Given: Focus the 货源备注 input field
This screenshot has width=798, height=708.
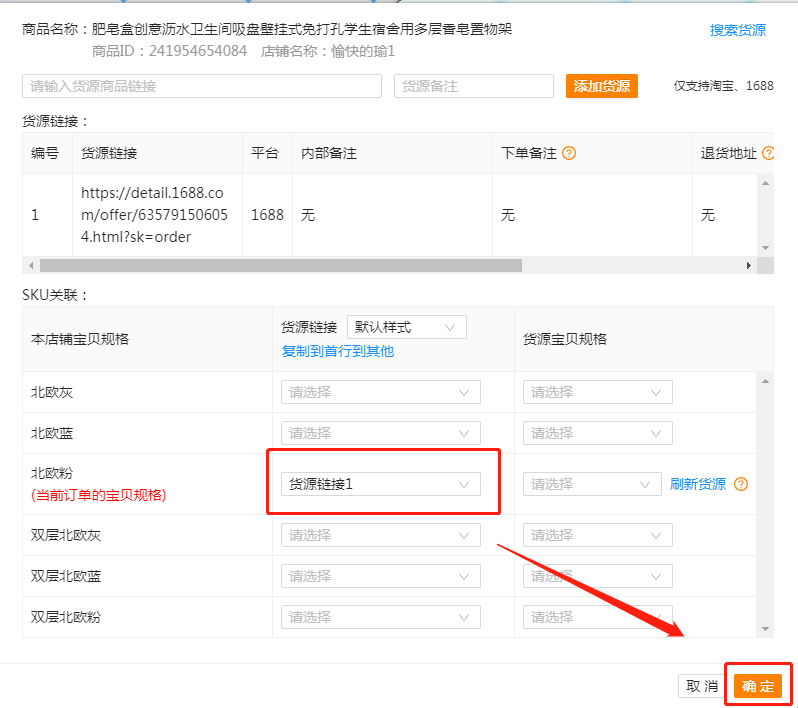Looking at the screenshot, I should point(473,86).
